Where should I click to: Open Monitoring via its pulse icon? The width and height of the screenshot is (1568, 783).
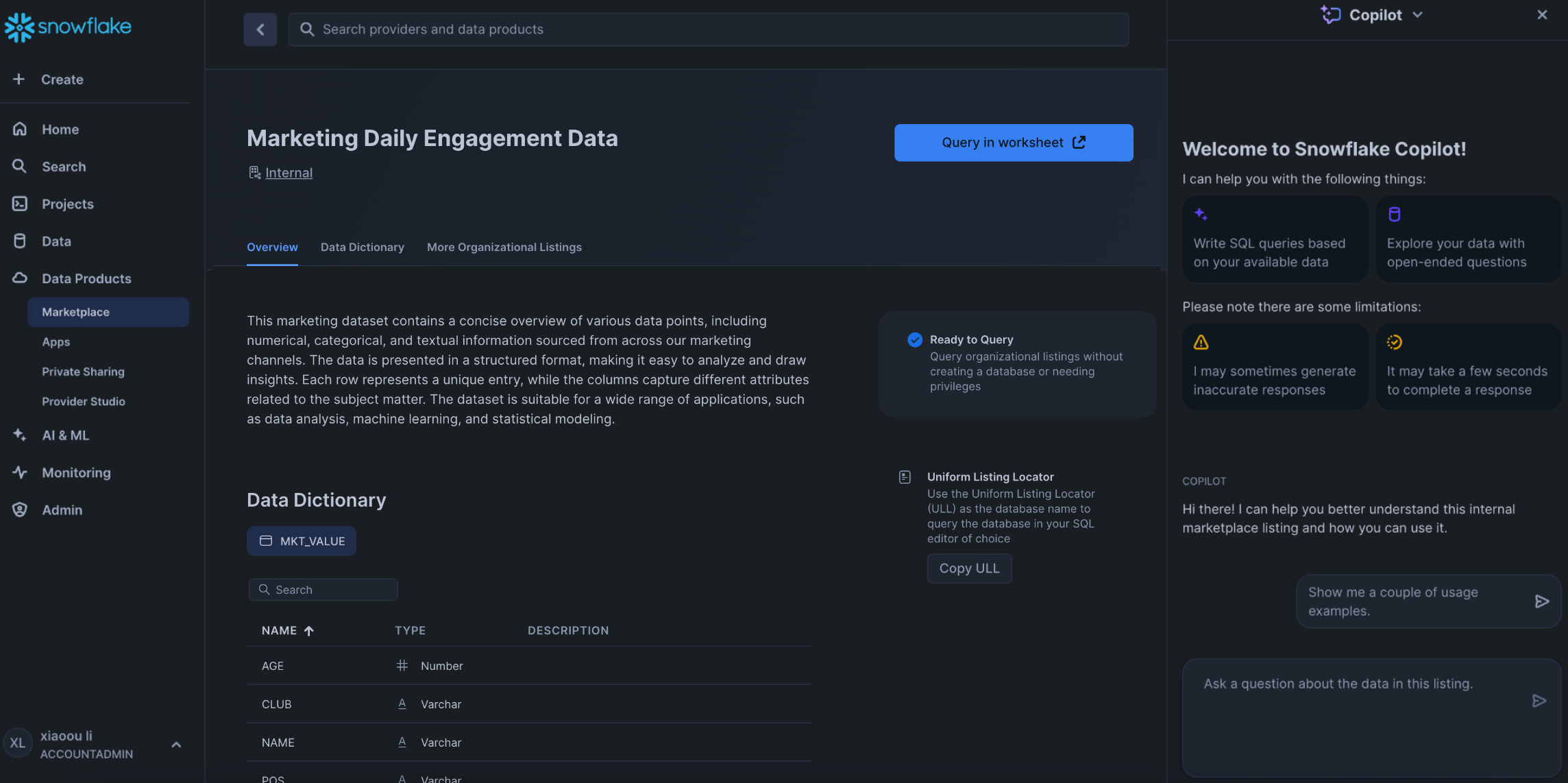[19, 472]
